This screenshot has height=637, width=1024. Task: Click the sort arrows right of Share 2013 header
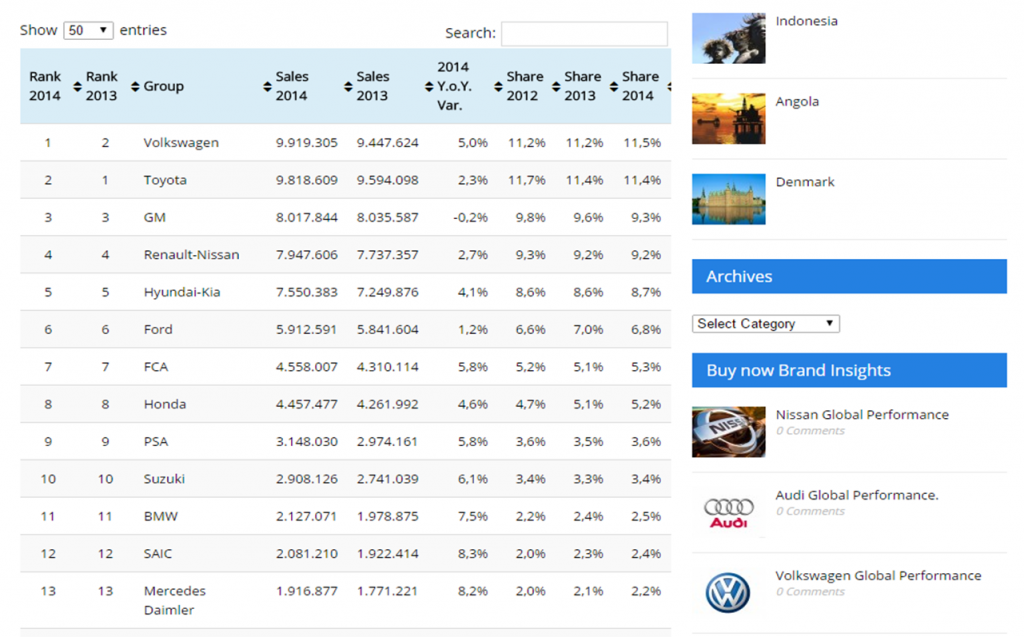coord(613,86)
